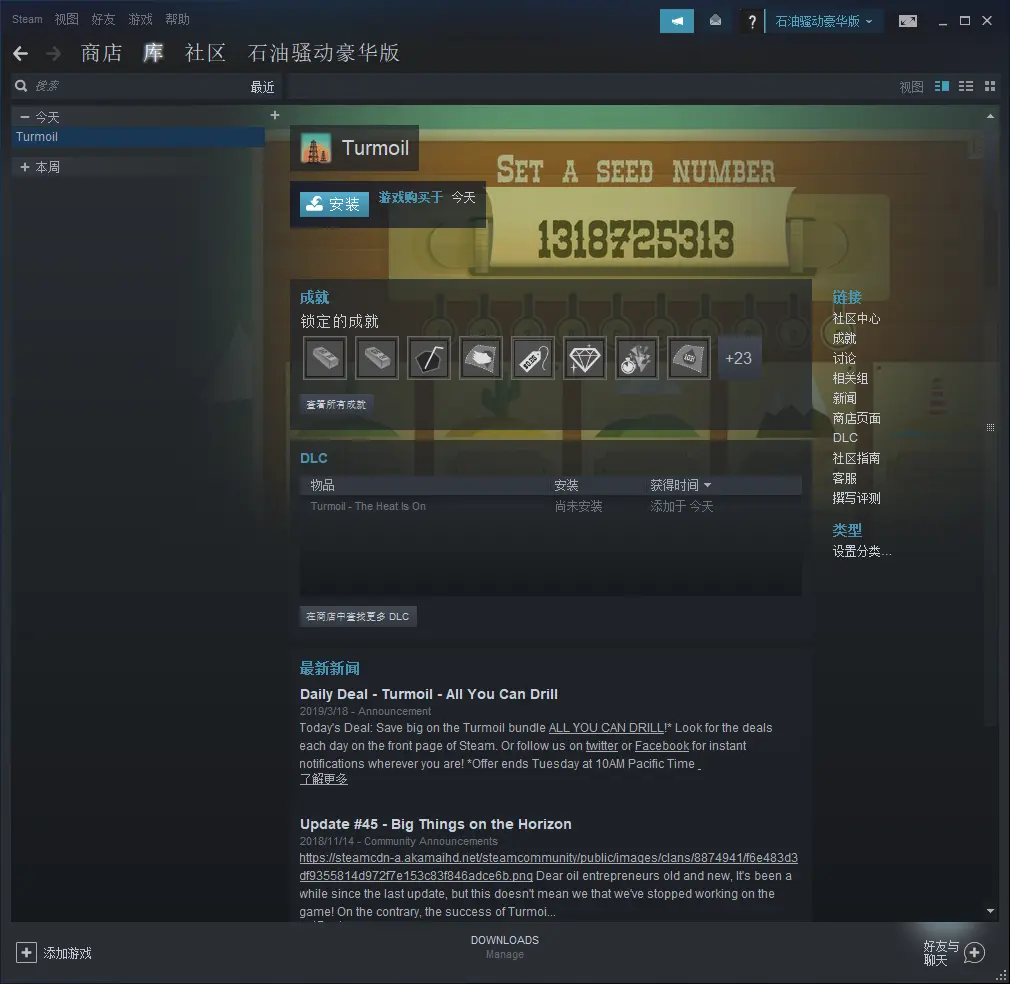Image resolution: width=1010 pixels, height=984 pixels.
Task: Open the 新闻 link
Action: [x=844, y=399]
